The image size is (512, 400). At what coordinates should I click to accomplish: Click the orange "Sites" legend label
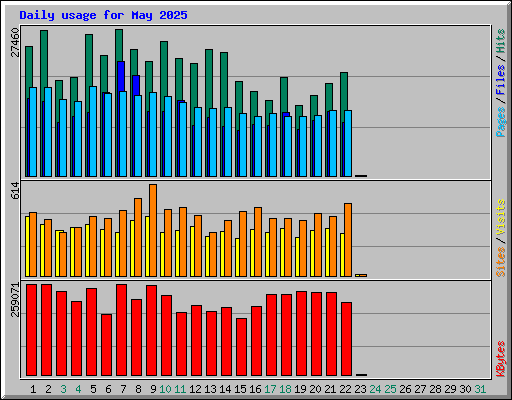click(x=501, y=262)
